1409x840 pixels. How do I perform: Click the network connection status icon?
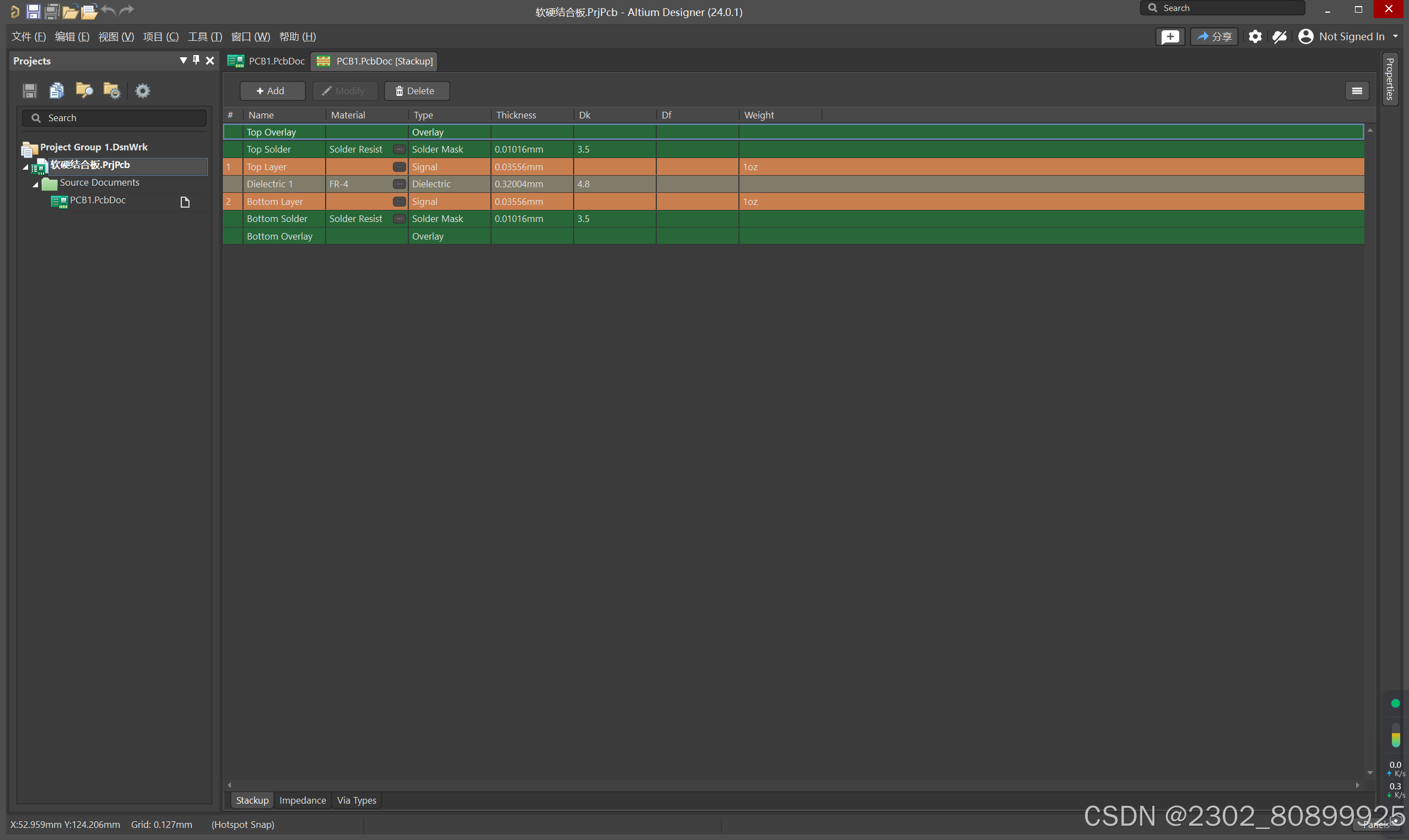coord(1280,37)
